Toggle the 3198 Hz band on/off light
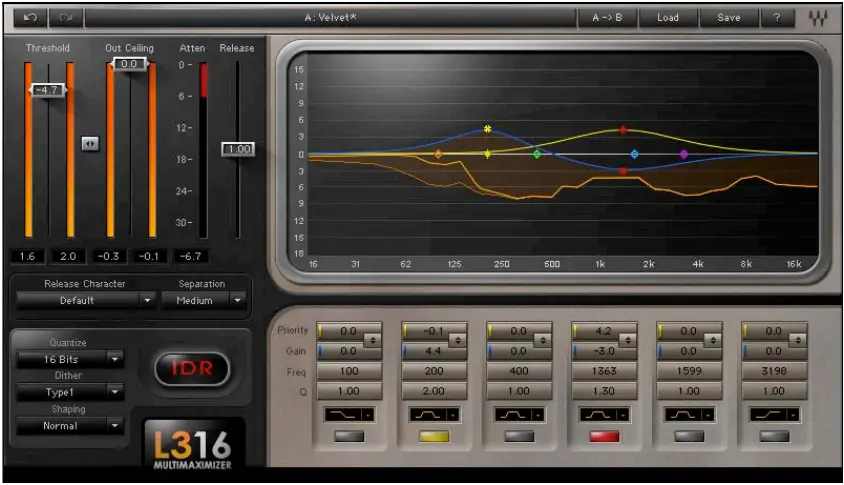This screenshot has width=844, height=485. tap(774, 436)
